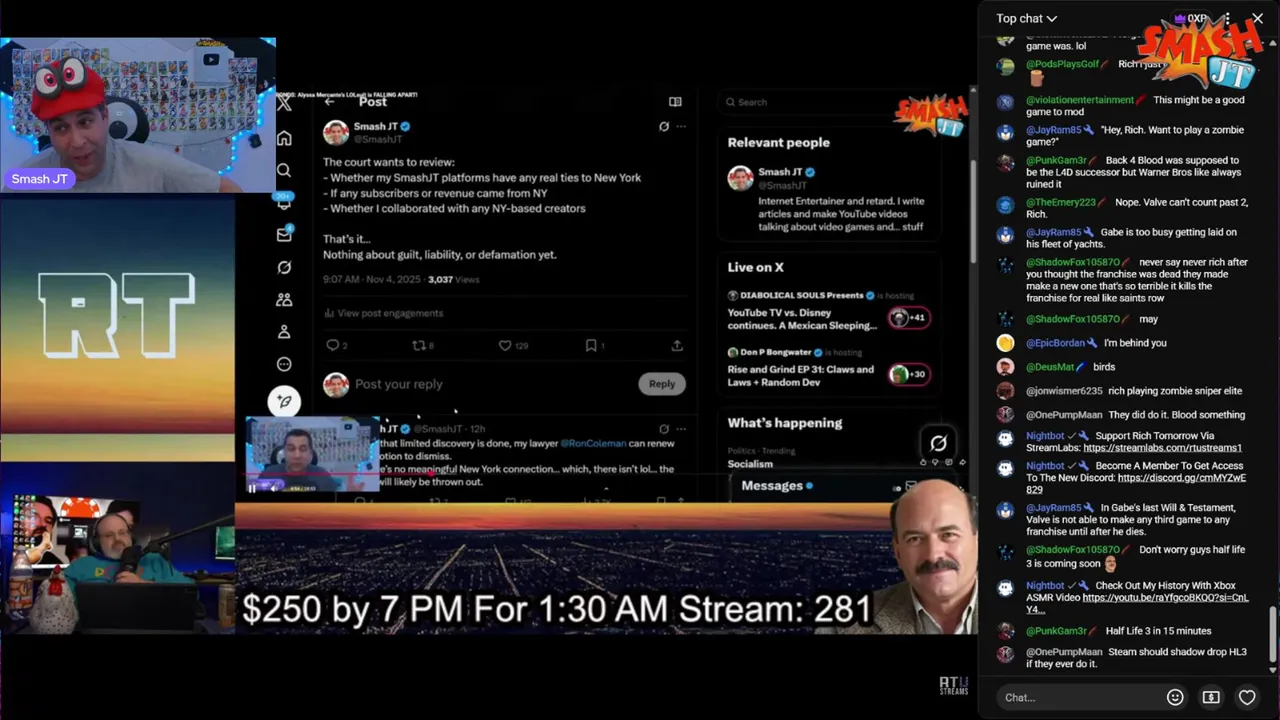Open the +30 listeners badge
This screenshot has height=720, width=1280.
909,375
